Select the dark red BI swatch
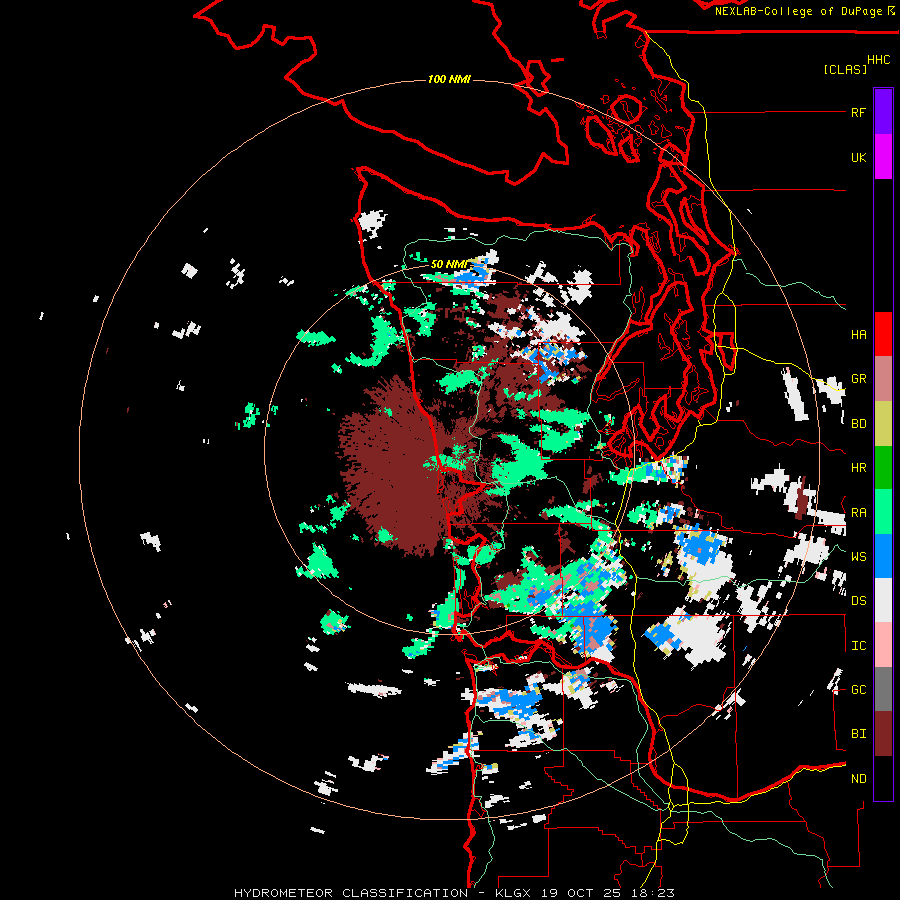The image size is (900, 900). click(883, 734)
